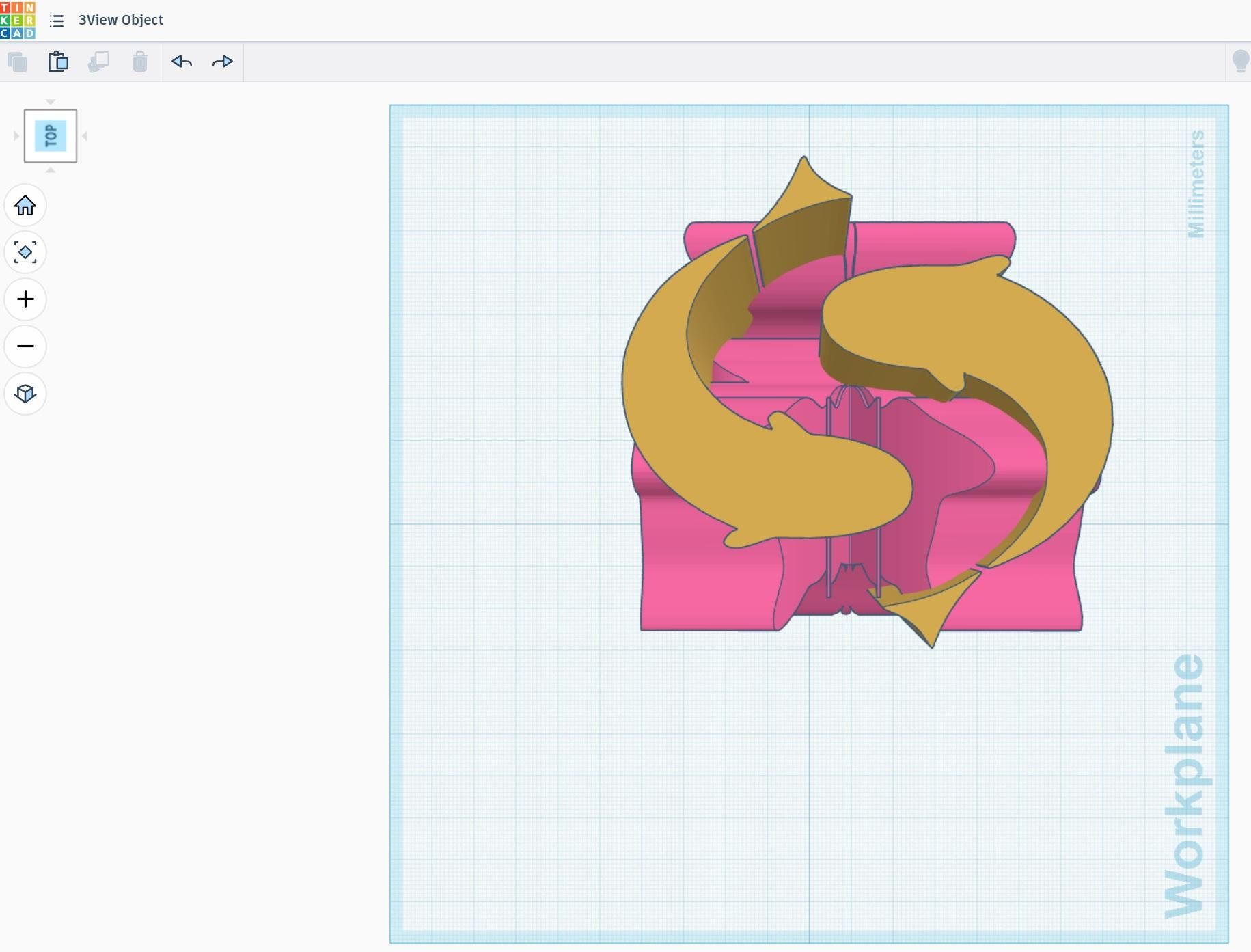Zoom out with the minus button
Screen dimensions: 1251x952
(25, 346)
